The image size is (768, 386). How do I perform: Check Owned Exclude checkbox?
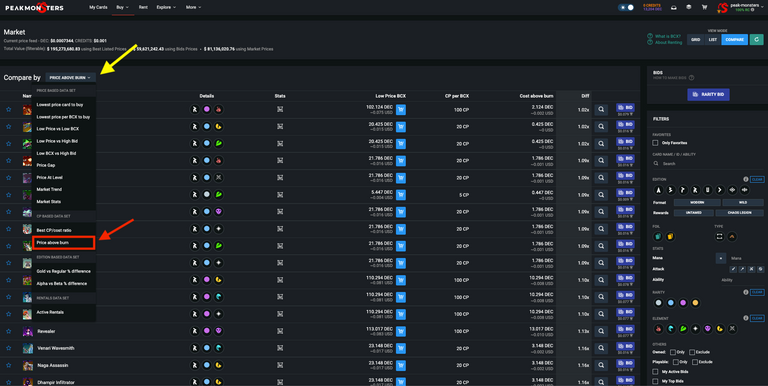pos(692,352)
